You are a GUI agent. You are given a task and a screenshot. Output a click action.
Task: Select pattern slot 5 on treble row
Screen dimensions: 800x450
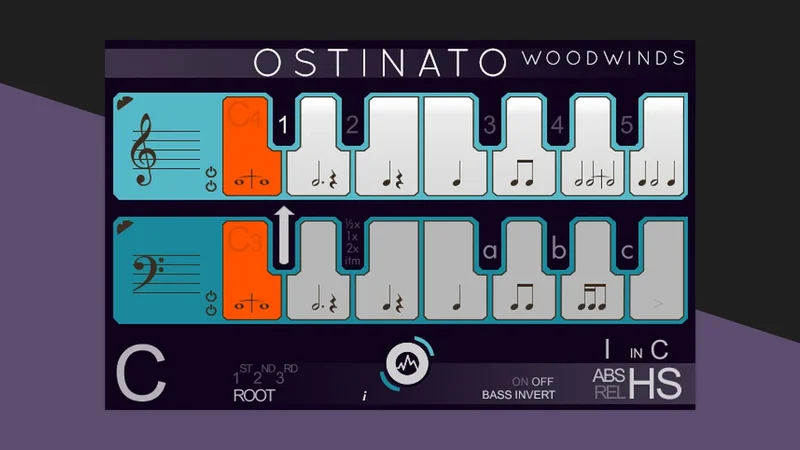tap(627, 125)
